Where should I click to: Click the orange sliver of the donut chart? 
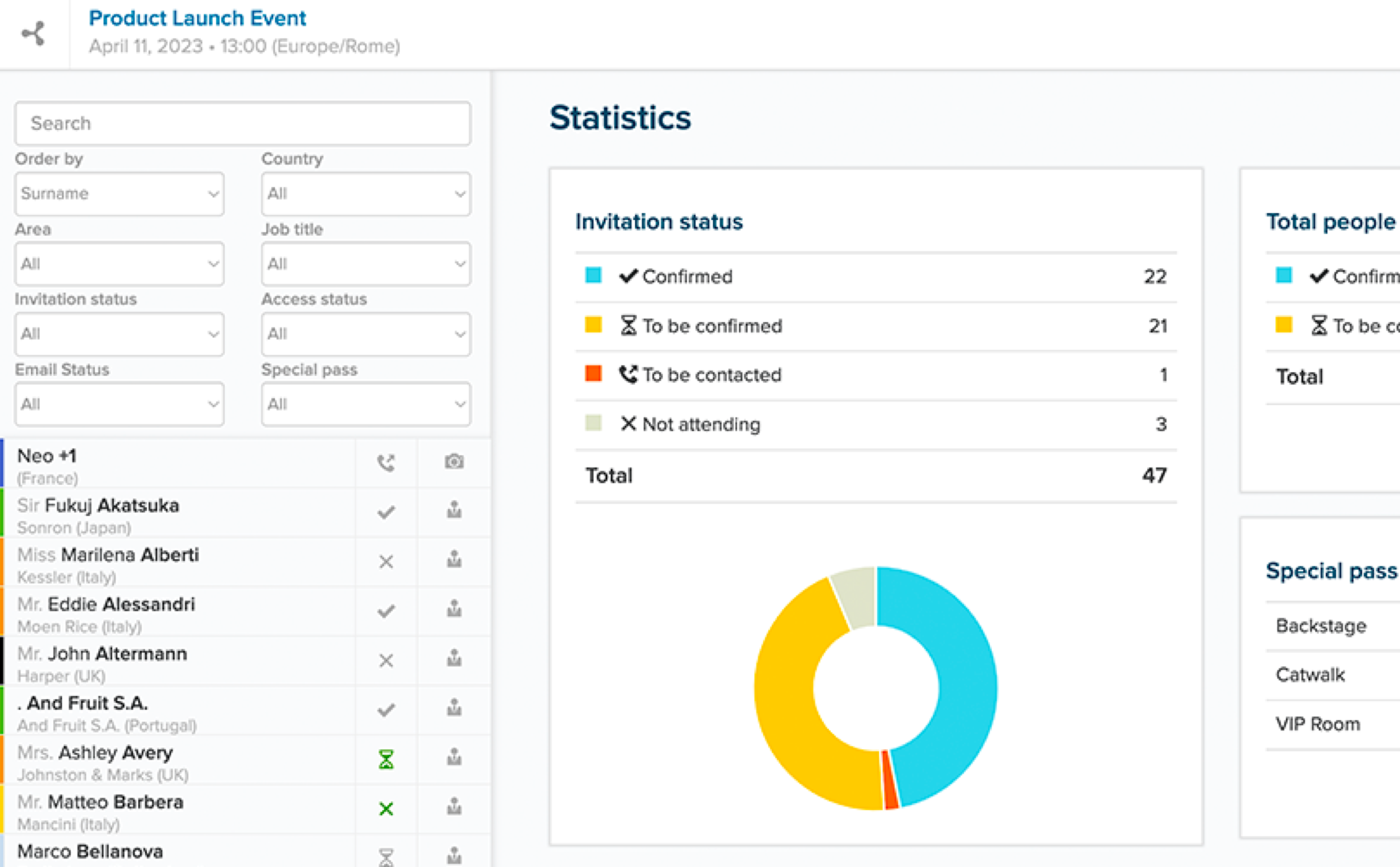891,780
